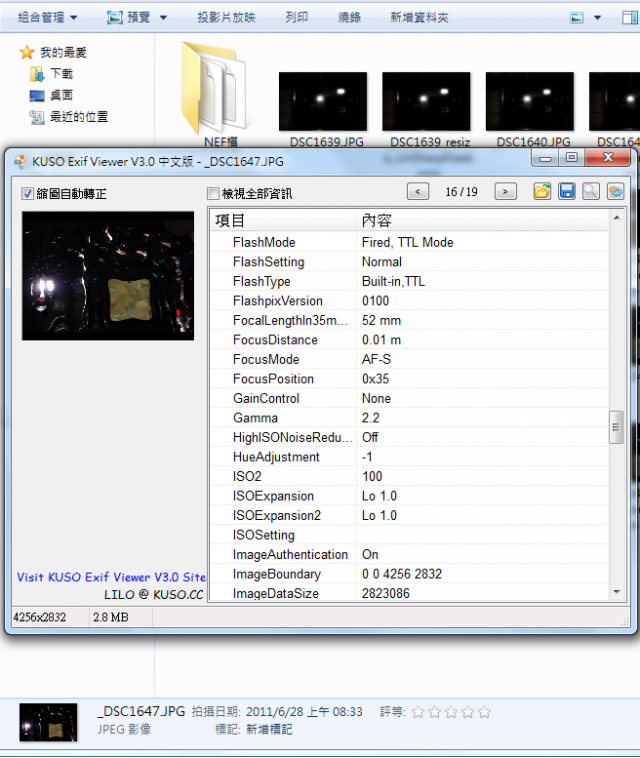
Task: Click the rightmost settings icon in Exif Viewer toolbar
Action: click(615, 191)
